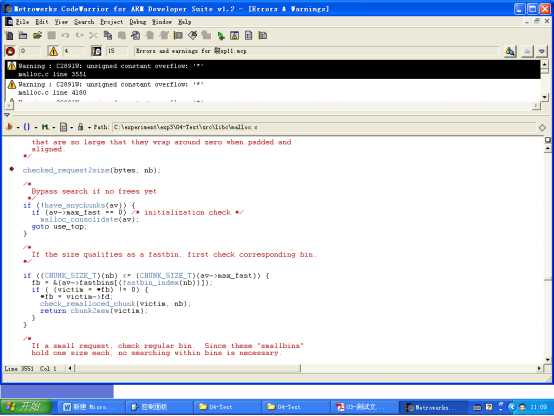The image size is (554, 416).
Task: Click the system tray clock
Action: pos(538,407)
